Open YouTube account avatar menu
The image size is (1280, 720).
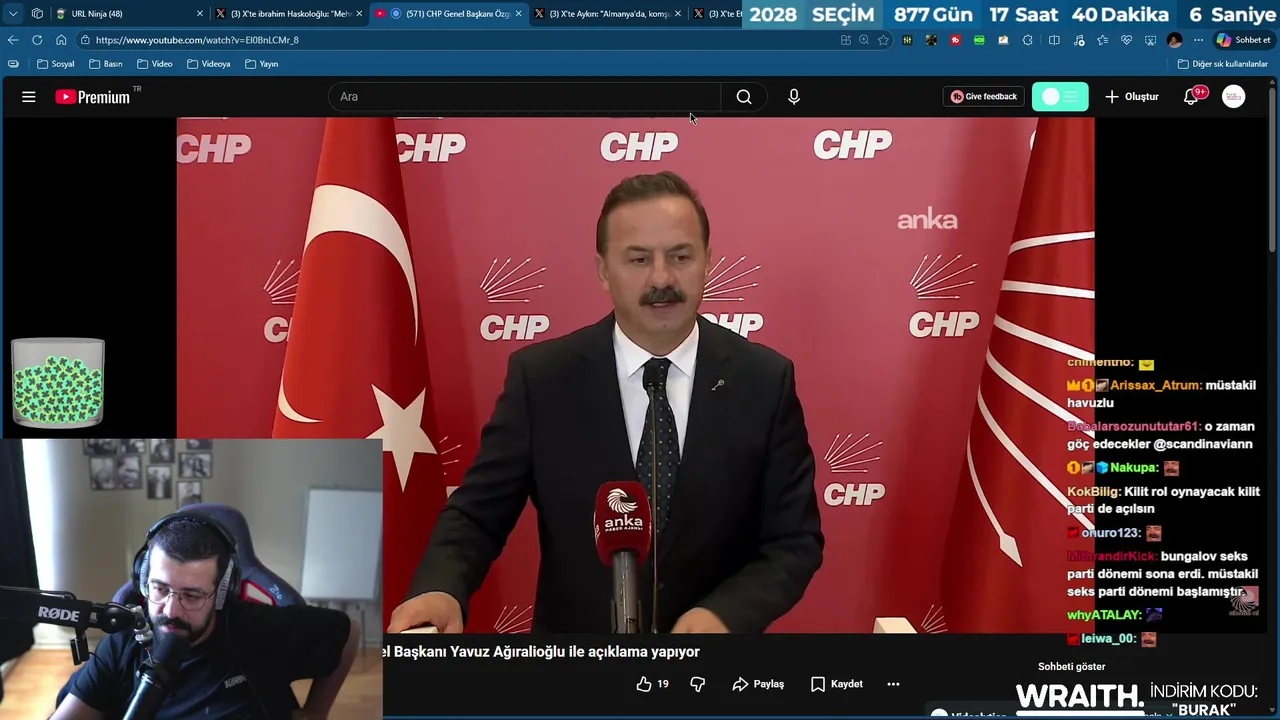tap(1234, 97)
